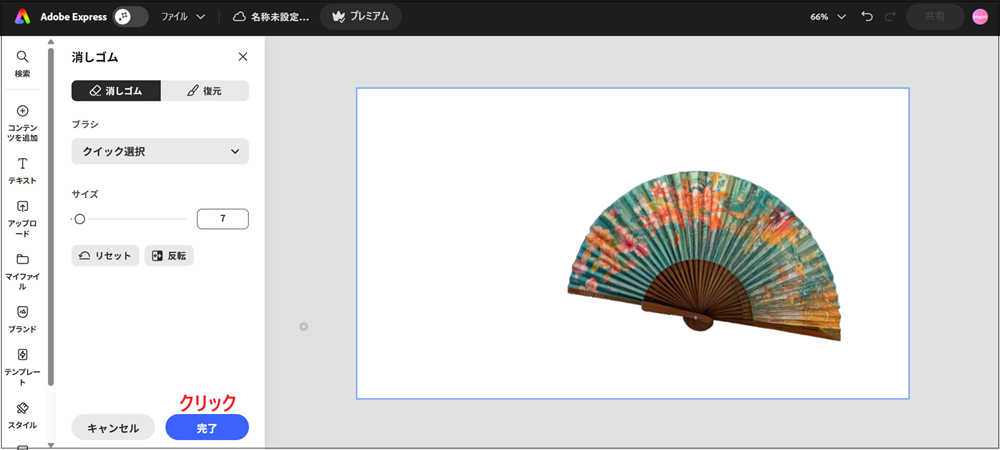Click the 共有 share button
Screen dimensions: 1000x450
click(x=935, y=17)
